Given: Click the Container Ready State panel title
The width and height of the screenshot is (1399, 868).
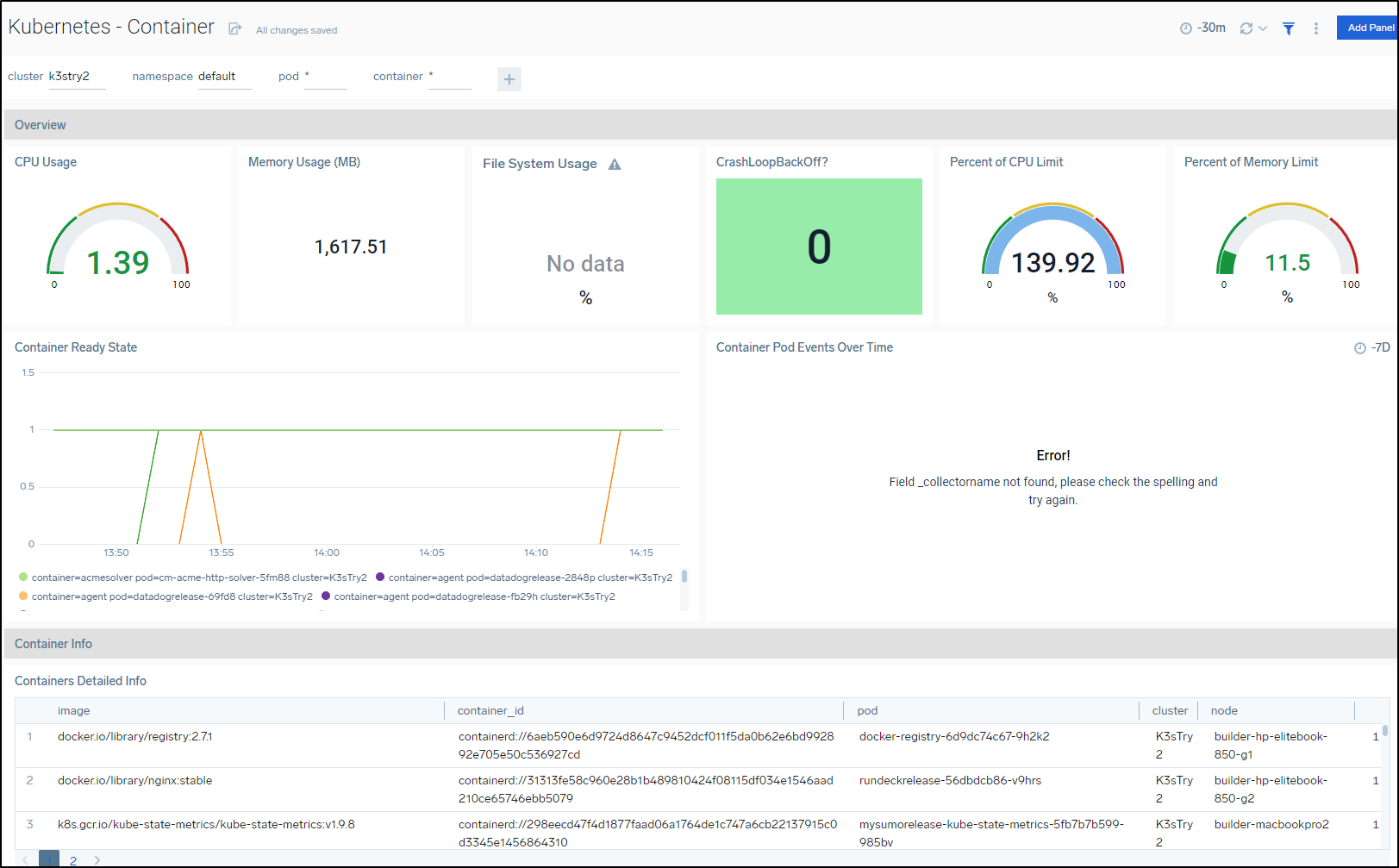Looking at the screenshot, I should coord(76,347).
